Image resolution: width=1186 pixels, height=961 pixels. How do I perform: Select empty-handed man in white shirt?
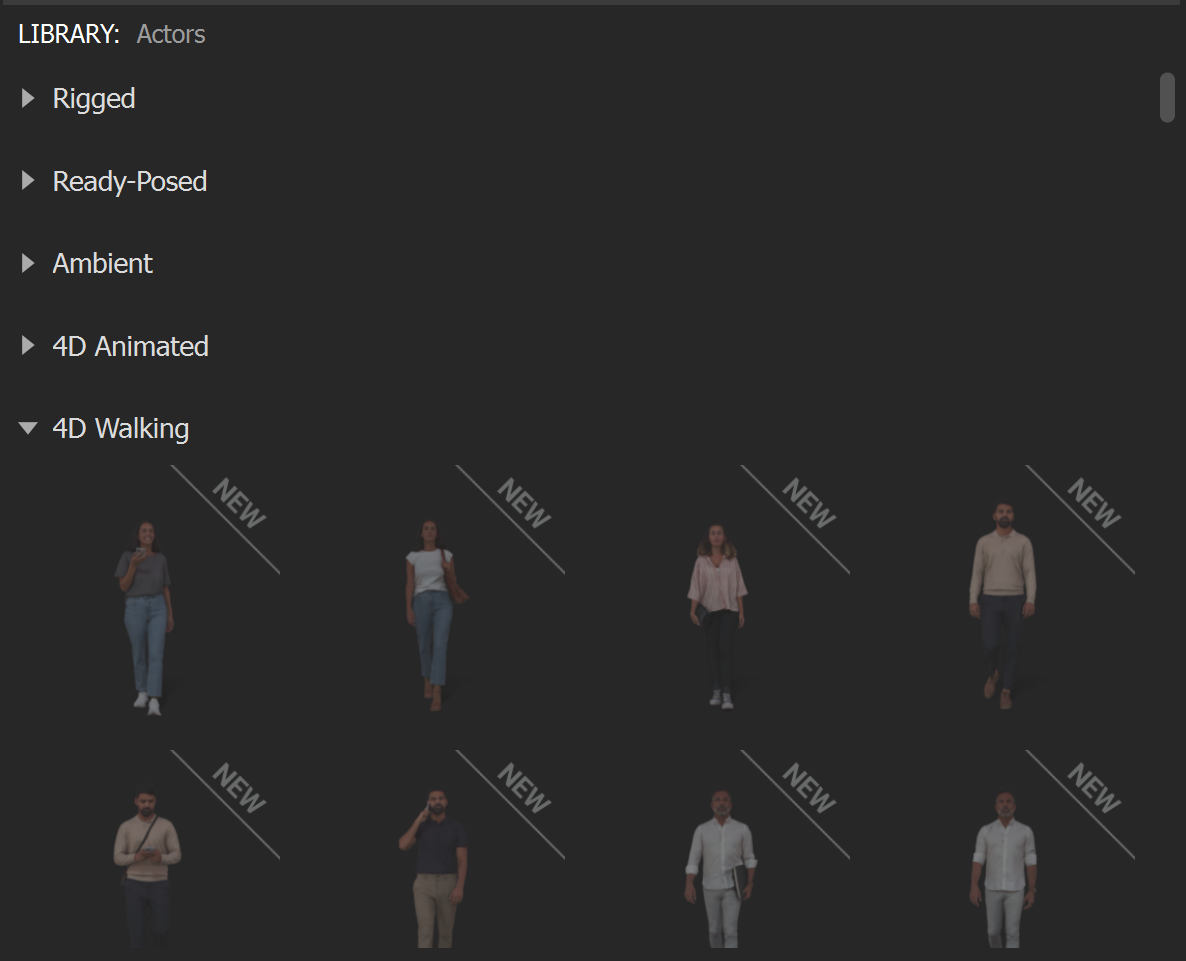tap(1004, 869)
